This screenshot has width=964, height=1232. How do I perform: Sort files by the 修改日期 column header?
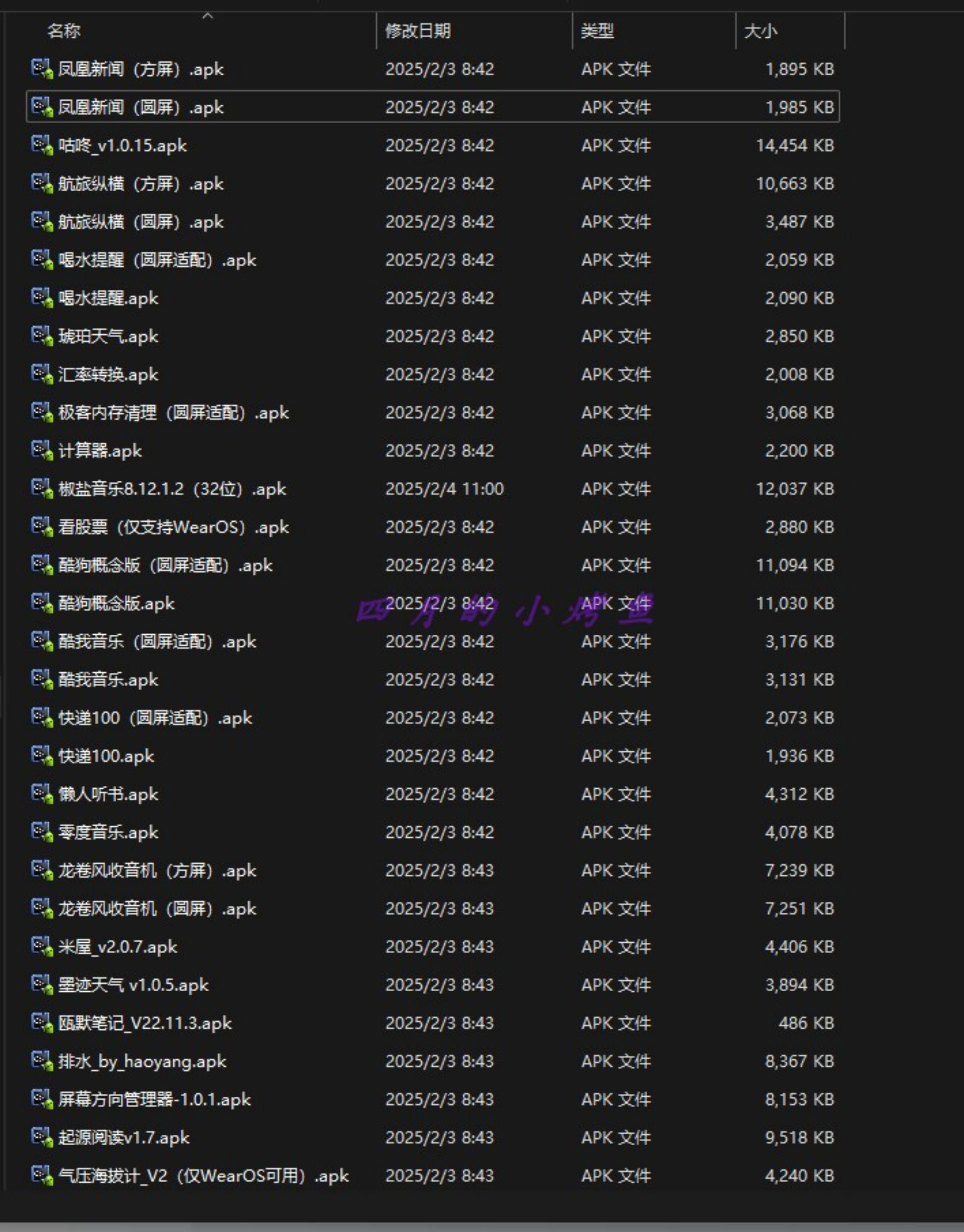tap(417, 30)
